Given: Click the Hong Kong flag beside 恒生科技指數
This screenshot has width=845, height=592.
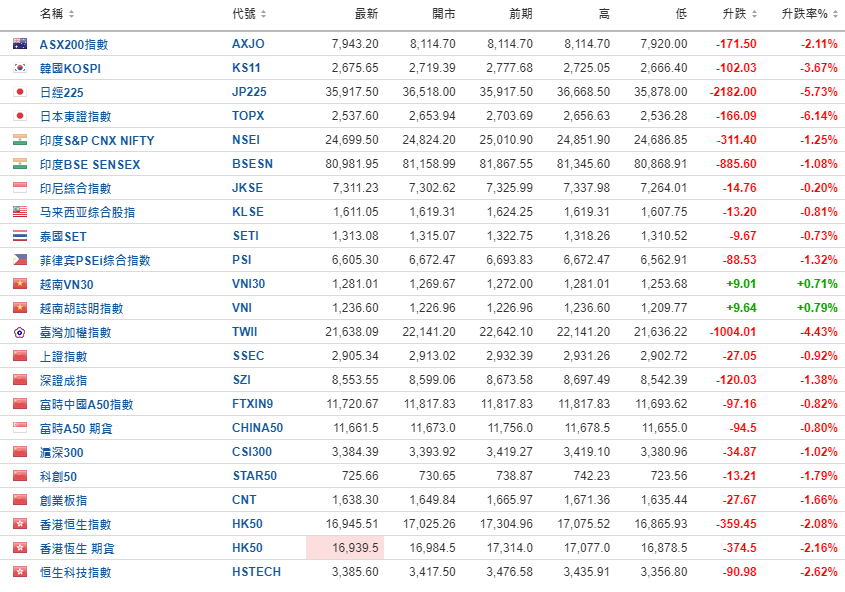Looking at the screenshot, I should pyautogui.click(x=19, y=572).
